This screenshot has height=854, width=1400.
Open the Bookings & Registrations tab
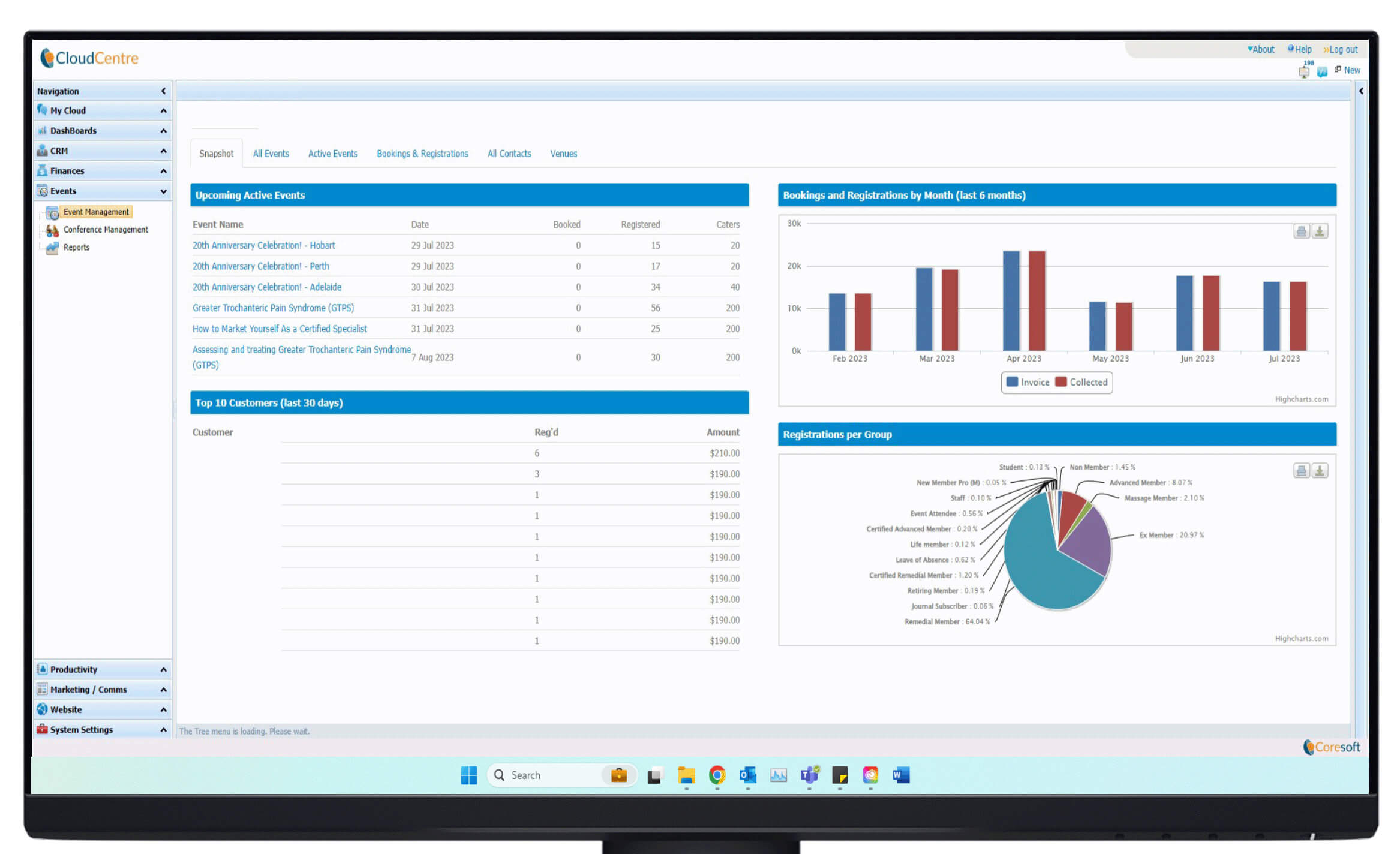pos(422,154)
